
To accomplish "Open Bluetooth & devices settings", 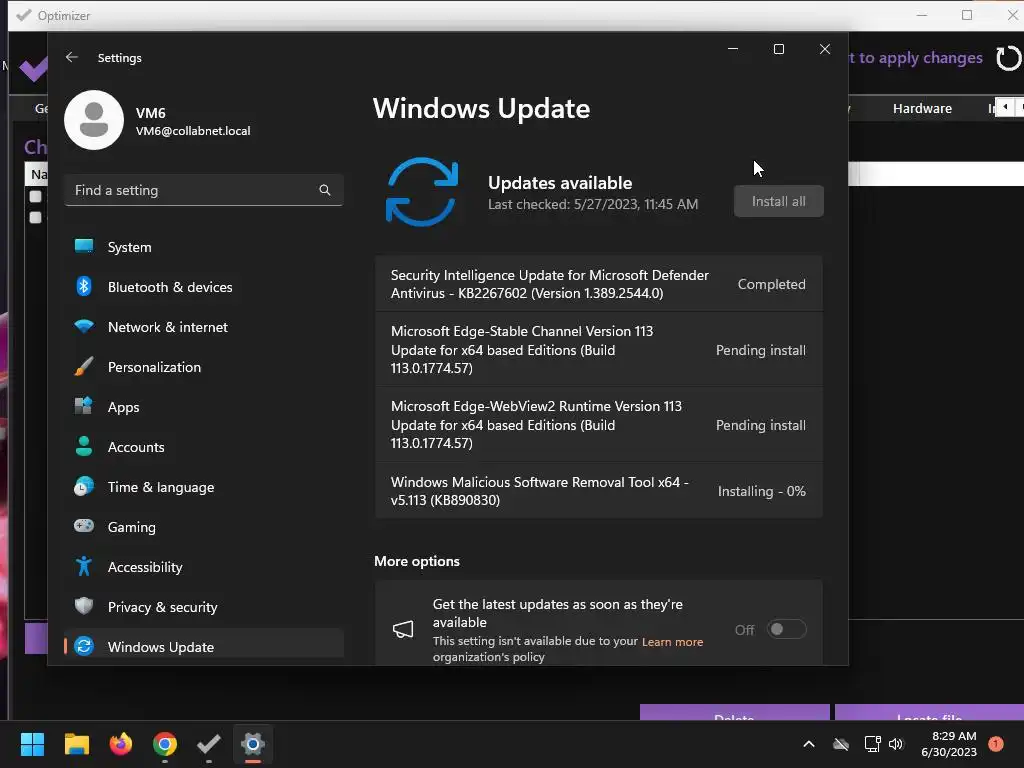I will click(x=204, y=287).
